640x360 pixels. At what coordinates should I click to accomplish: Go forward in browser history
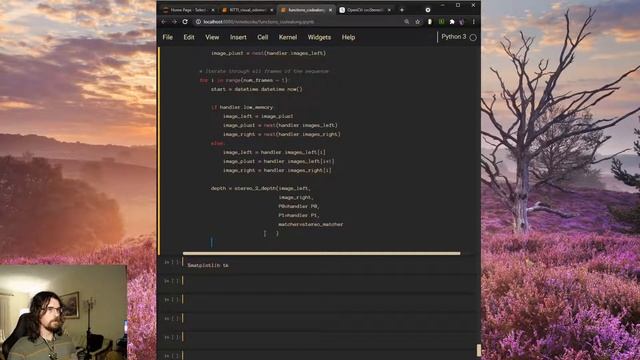(174, 22)
